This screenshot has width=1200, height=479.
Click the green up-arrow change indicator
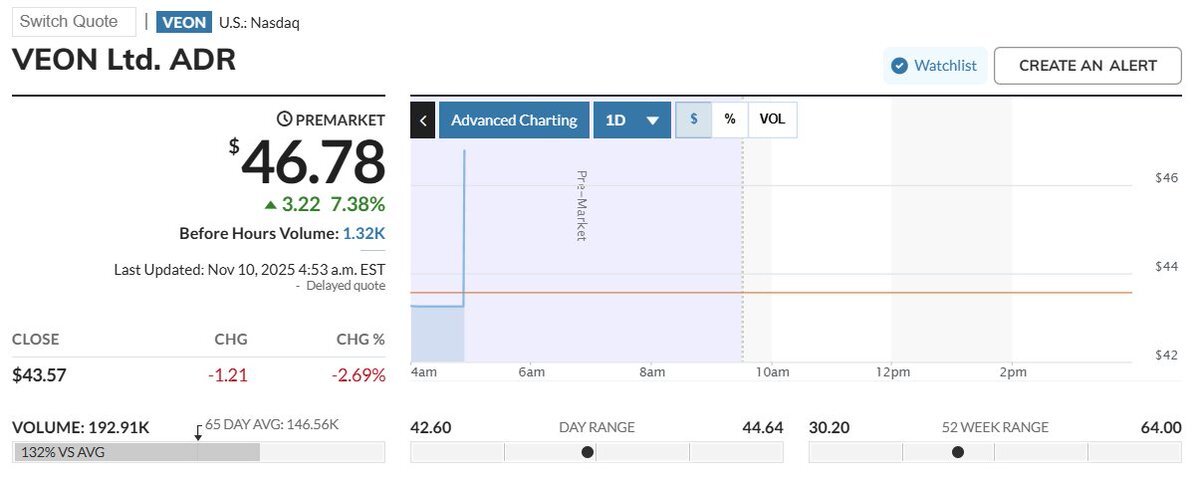[270, 205]
